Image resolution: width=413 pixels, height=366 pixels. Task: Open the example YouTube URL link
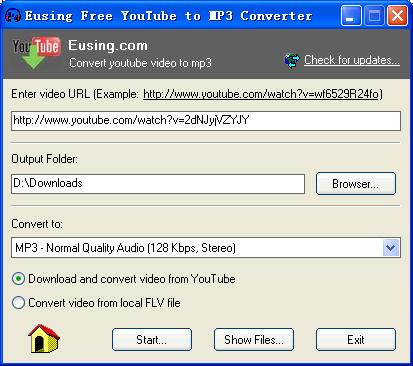pyautogui.click(x=261, y=94)
